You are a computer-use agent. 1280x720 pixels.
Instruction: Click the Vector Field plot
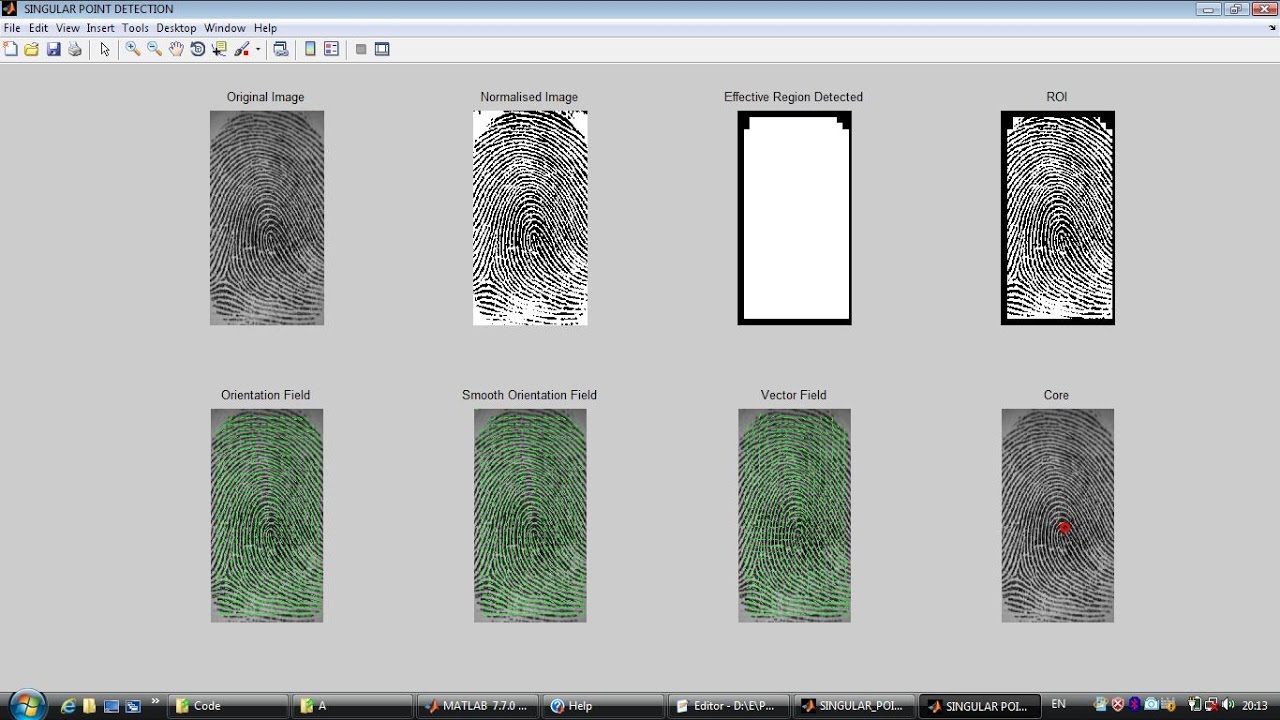click(x=794, y=516)
